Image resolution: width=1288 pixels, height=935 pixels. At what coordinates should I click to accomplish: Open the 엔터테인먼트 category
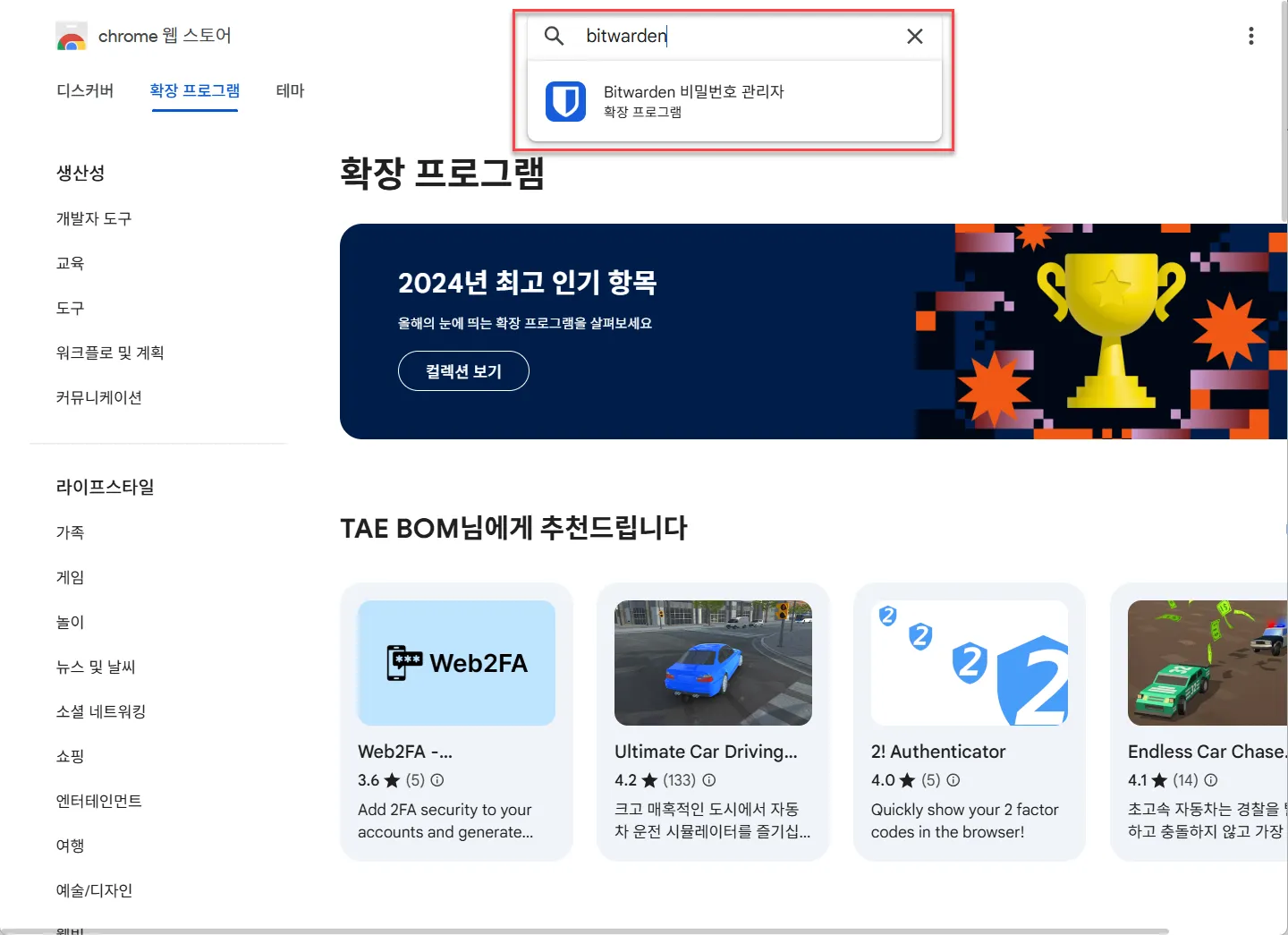point(99,801)
